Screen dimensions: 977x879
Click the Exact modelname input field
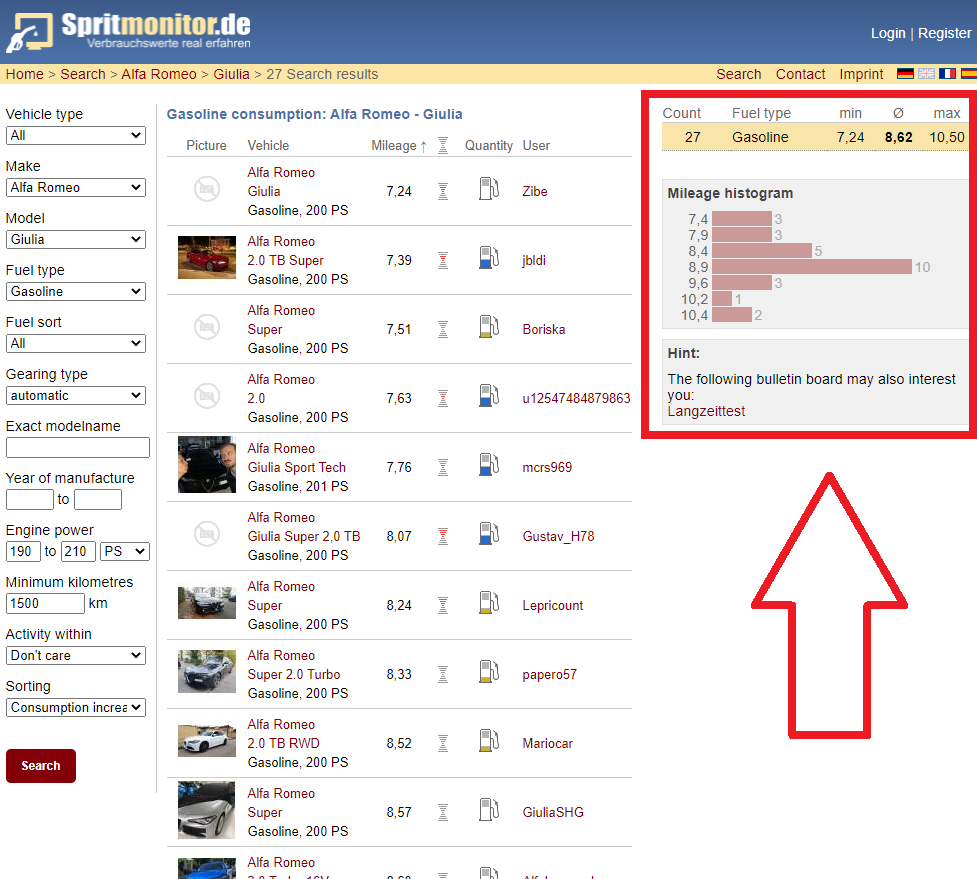(x=78, y=447)
